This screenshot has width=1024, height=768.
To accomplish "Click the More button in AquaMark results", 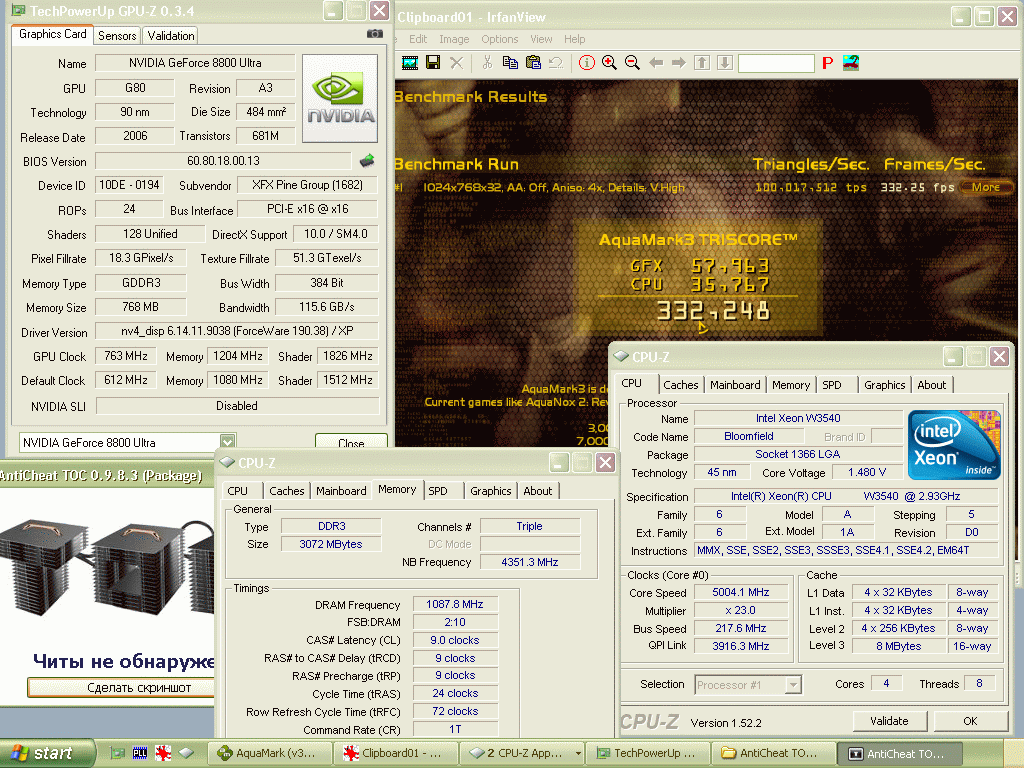I will click(x=985, y=187).
